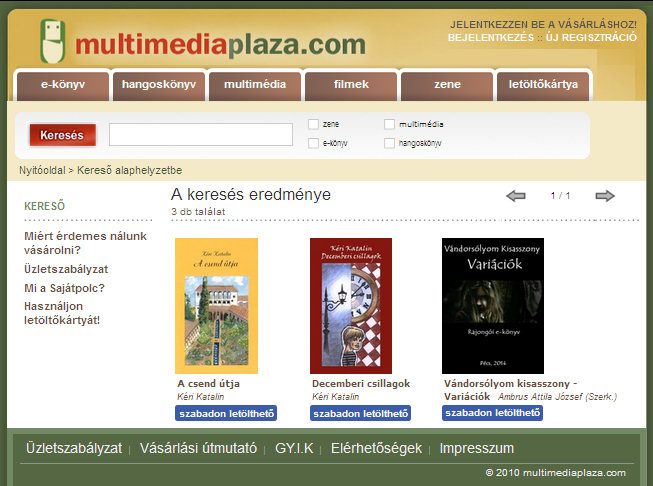Click Kereső alaphelyzetbe breadcrumb link
This screenshot has height=486, width=653.
pyautogui.click(x=130, y=170)
